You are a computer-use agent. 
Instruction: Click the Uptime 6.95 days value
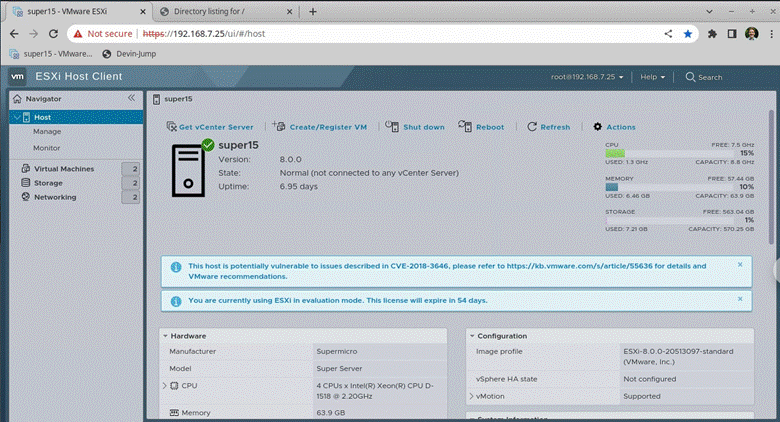coord(298,187)
